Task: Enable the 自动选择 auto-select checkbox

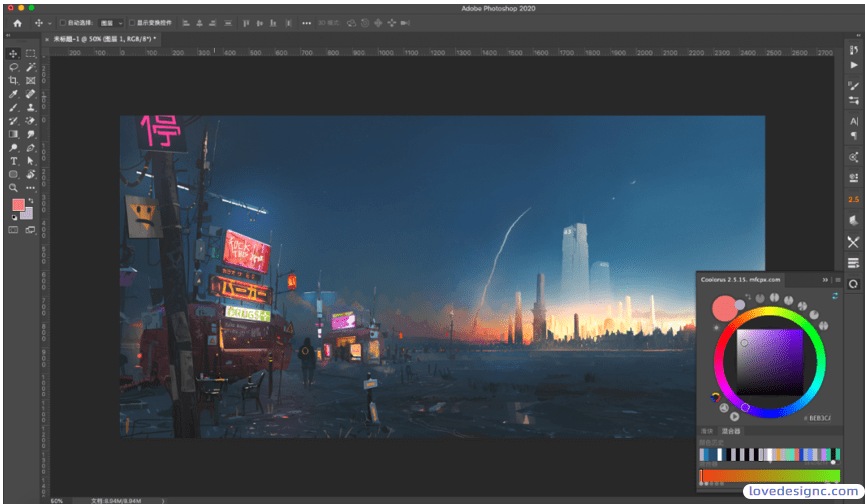Action: tap(63, 23)
